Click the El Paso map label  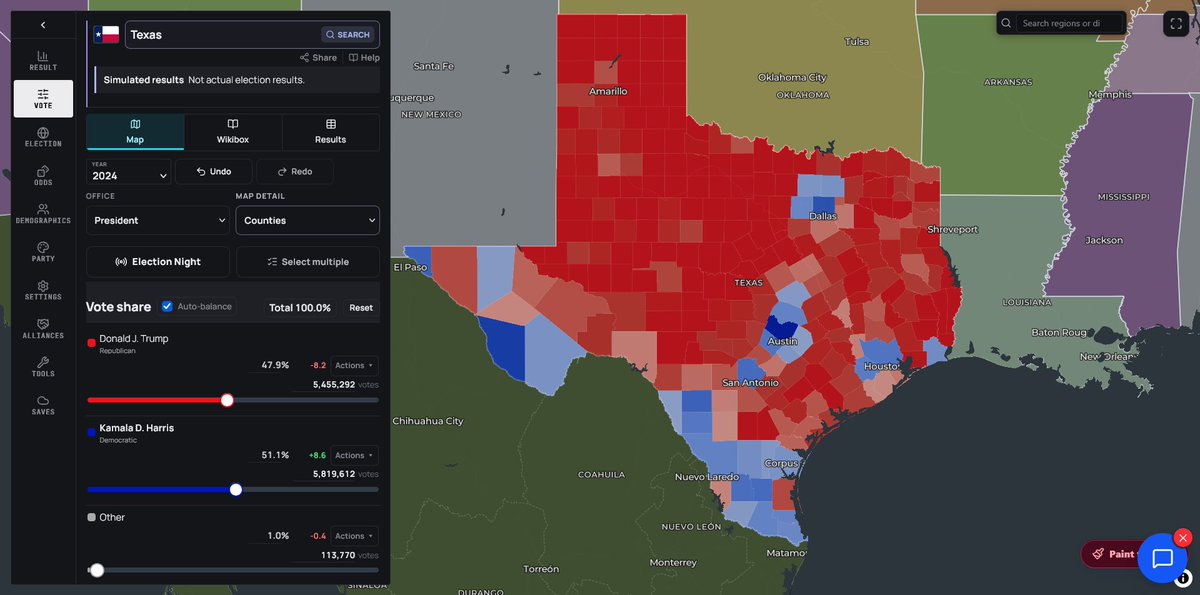(x=410, y=267)
